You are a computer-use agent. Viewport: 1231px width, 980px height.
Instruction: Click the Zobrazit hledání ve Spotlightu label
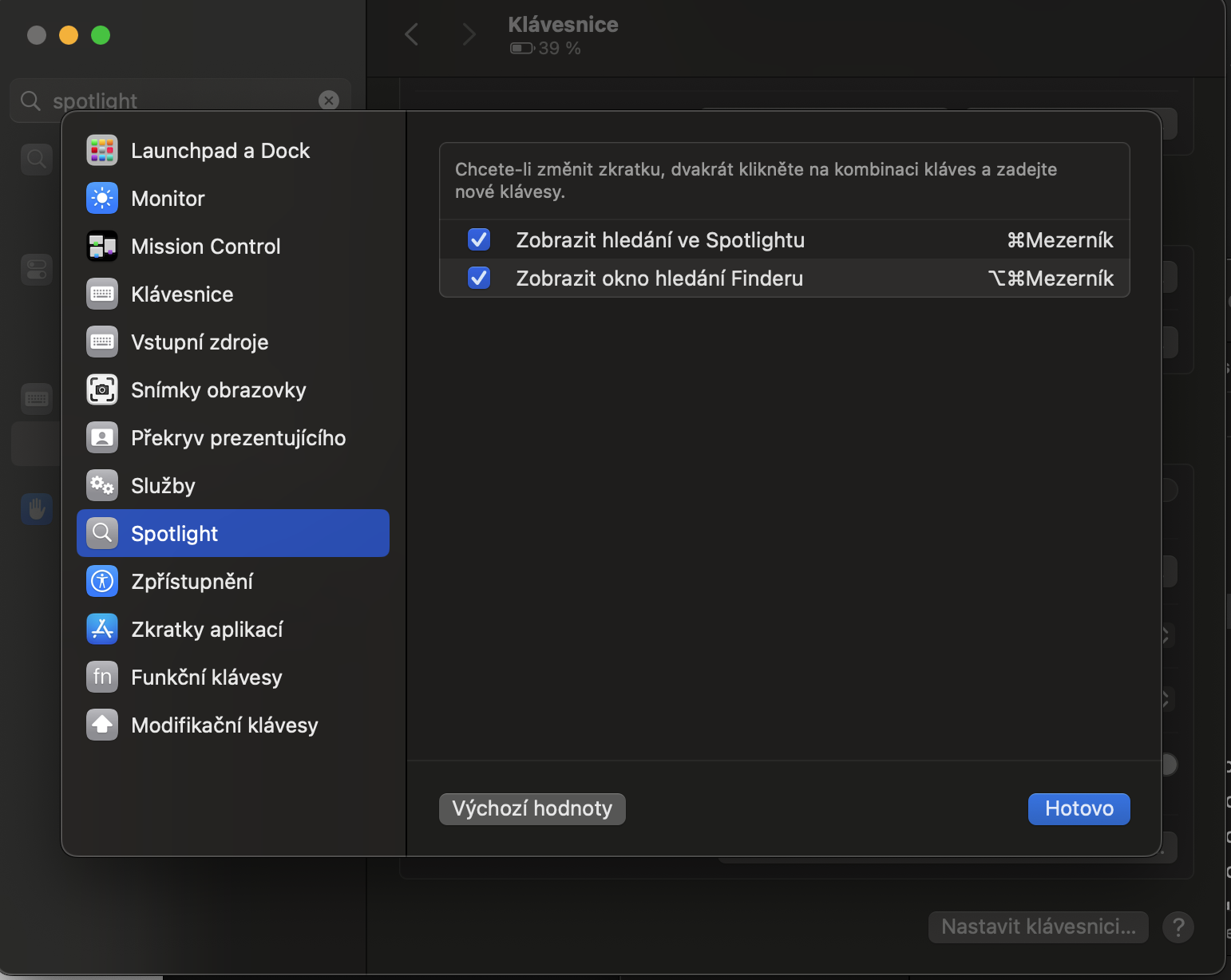[660, 240]
